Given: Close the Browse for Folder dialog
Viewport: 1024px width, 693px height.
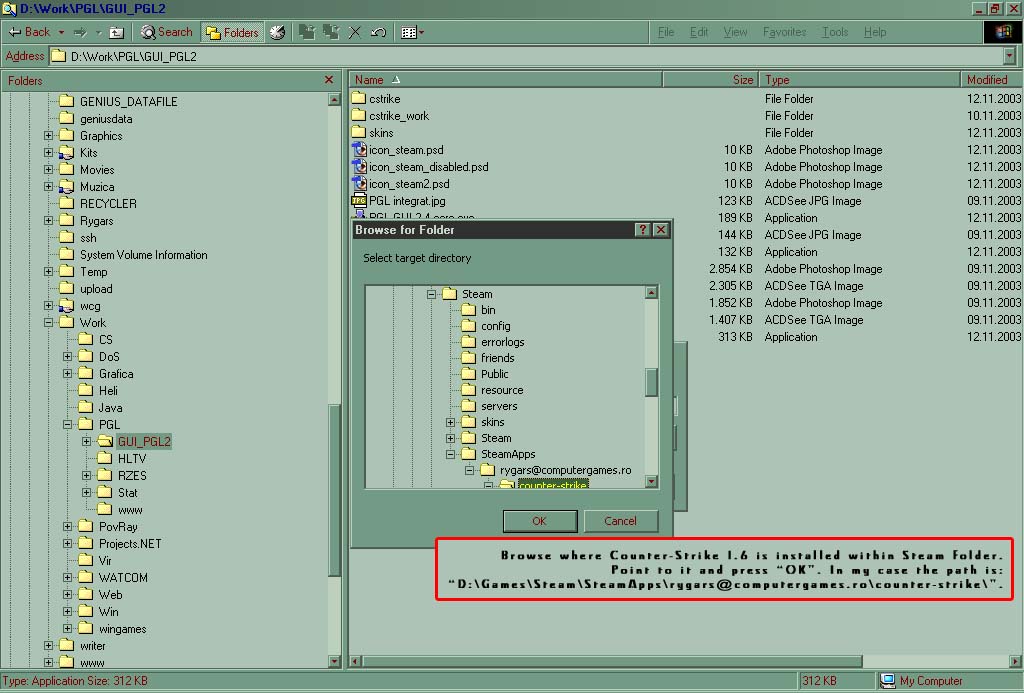Looking at the screenshot, I should [x=661, y=230].
